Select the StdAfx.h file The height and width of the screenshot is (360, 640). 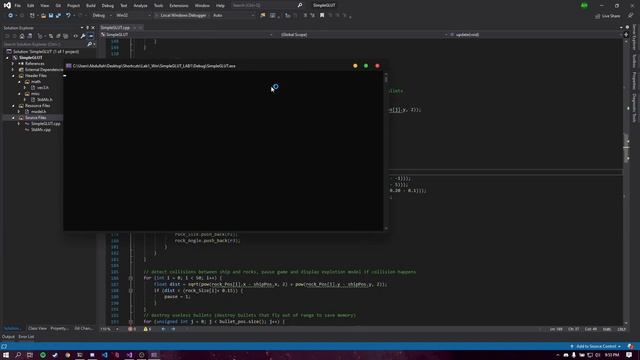point(44,100)
